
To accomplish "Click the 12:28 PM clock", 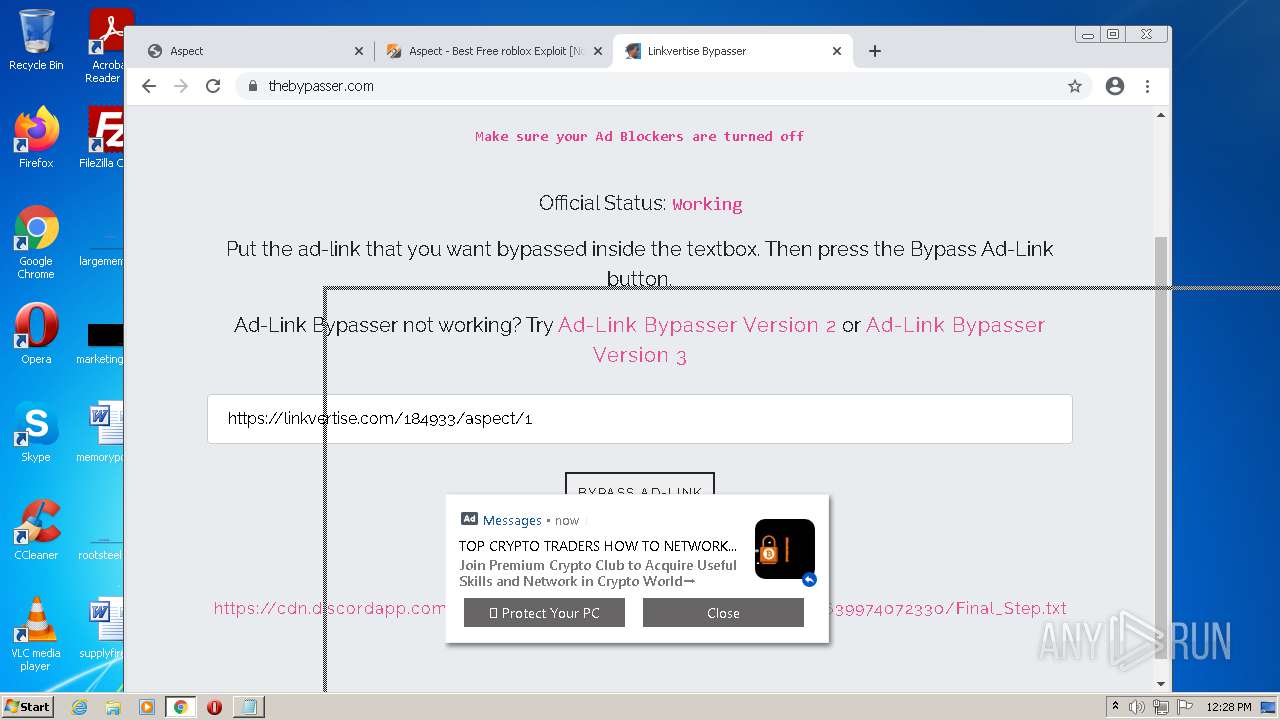I will point(1229,707).
